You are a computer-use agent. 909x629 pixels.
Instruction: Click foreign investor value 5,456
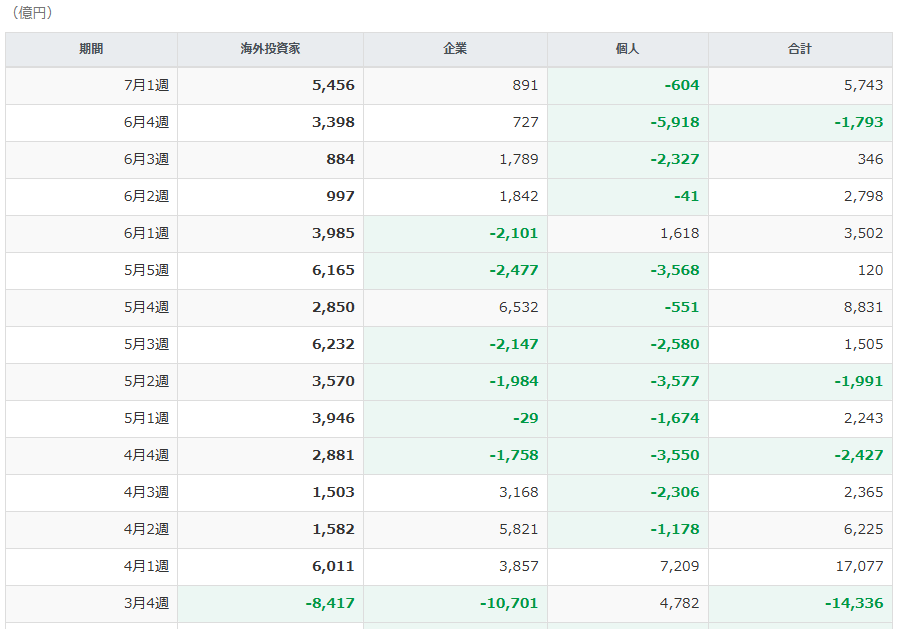click(333, 85)
